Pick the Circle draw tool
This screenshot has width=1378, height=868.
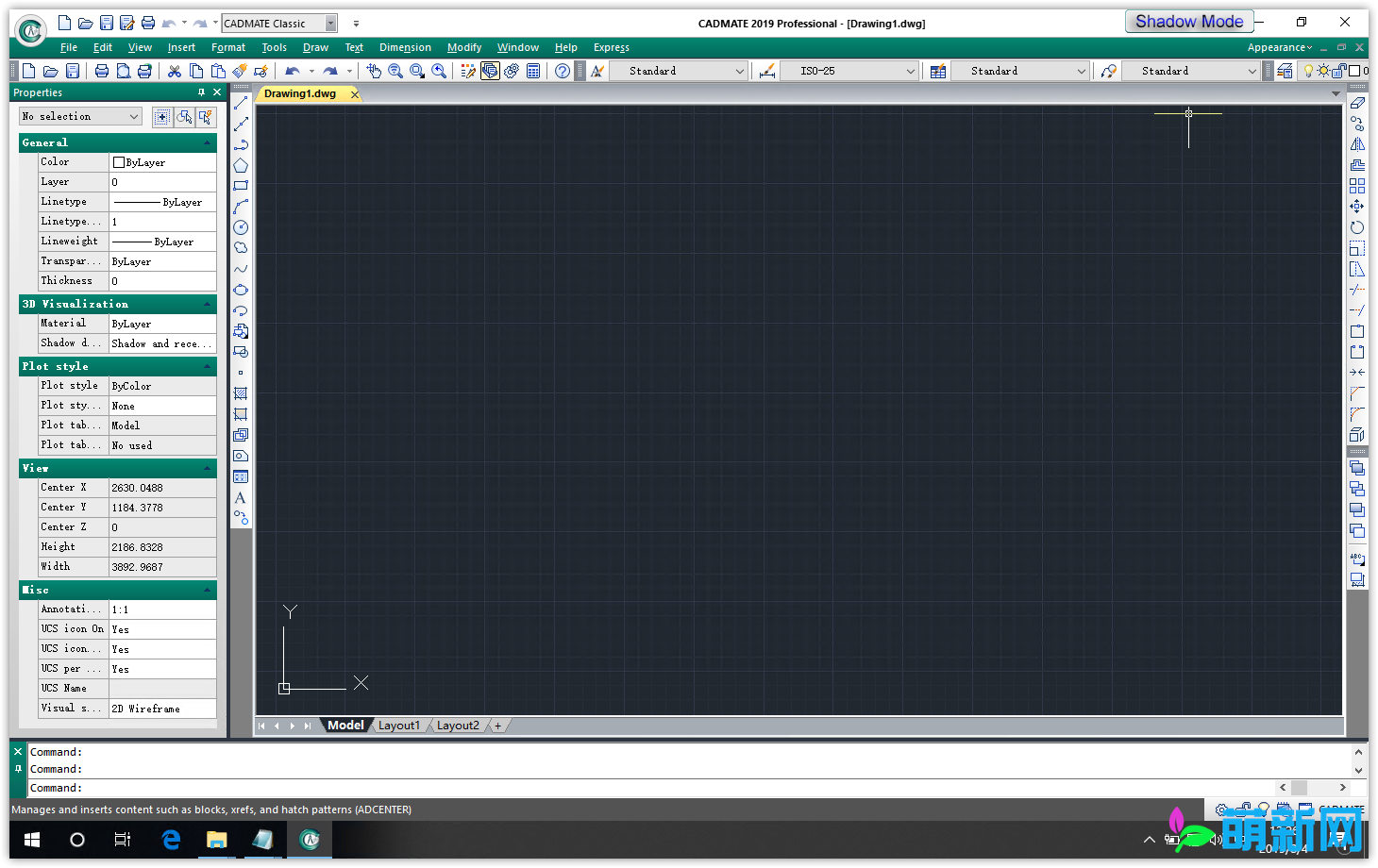tap(241, 227)
